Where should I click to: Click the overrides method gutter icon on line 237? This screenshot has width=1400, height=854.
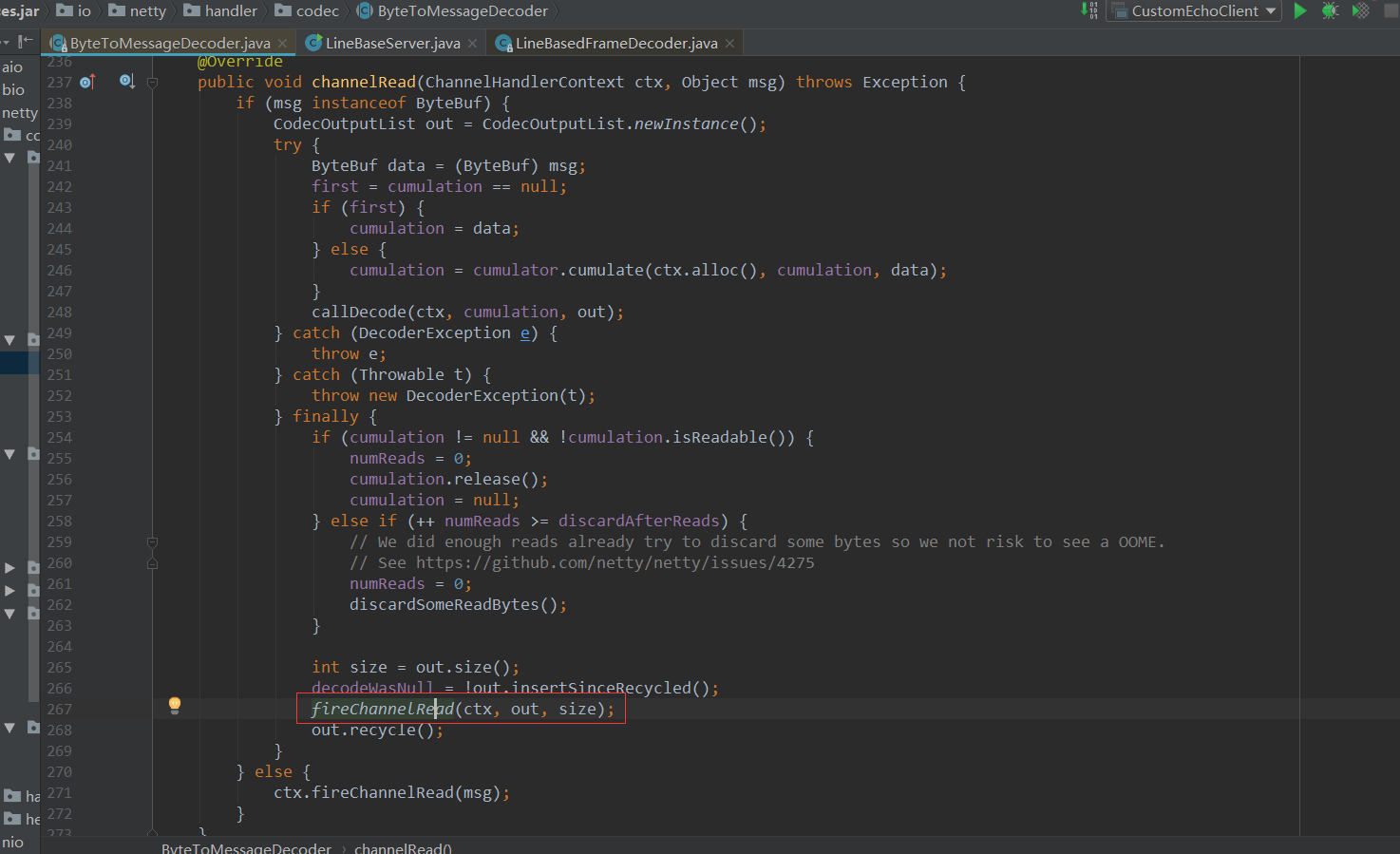(87, 82)
